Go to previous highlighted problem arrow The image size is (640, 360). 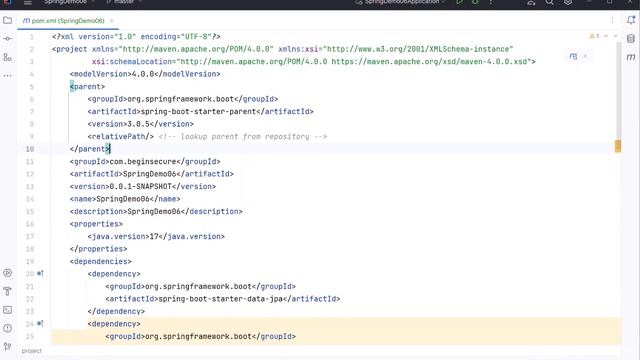point(606,36)
